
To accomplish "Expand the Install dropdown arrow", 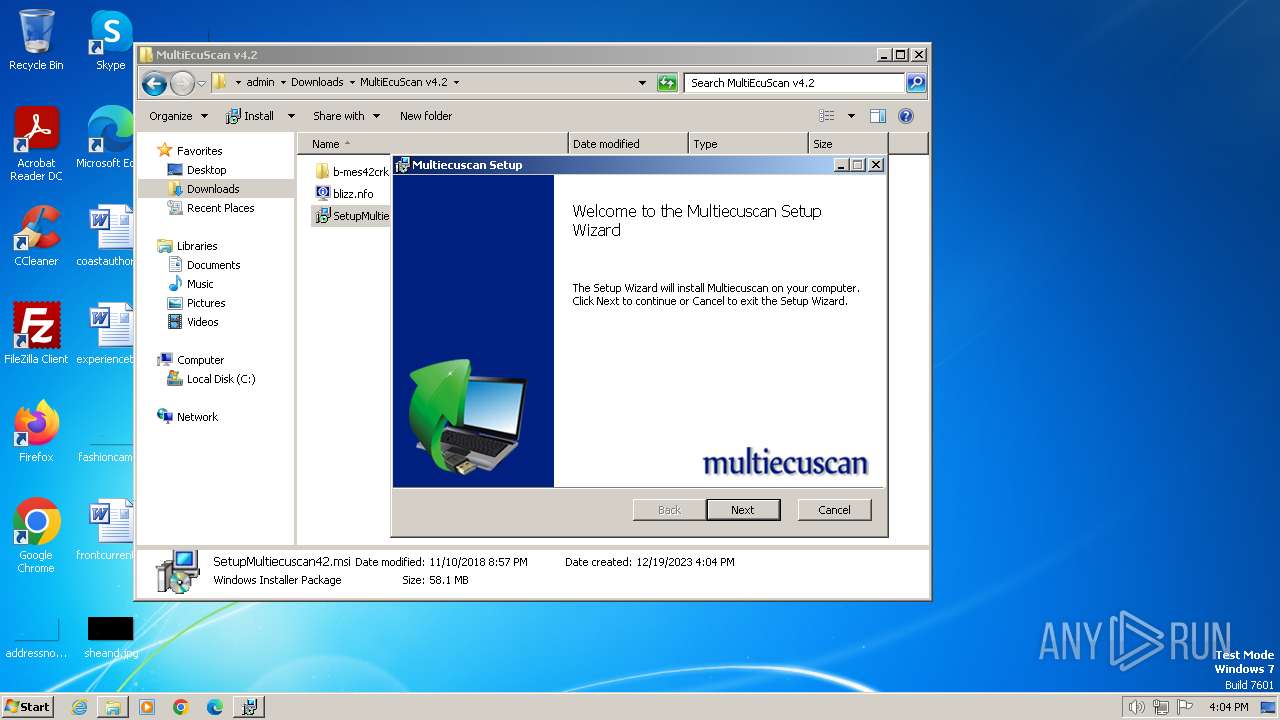I will coord(291,116).
